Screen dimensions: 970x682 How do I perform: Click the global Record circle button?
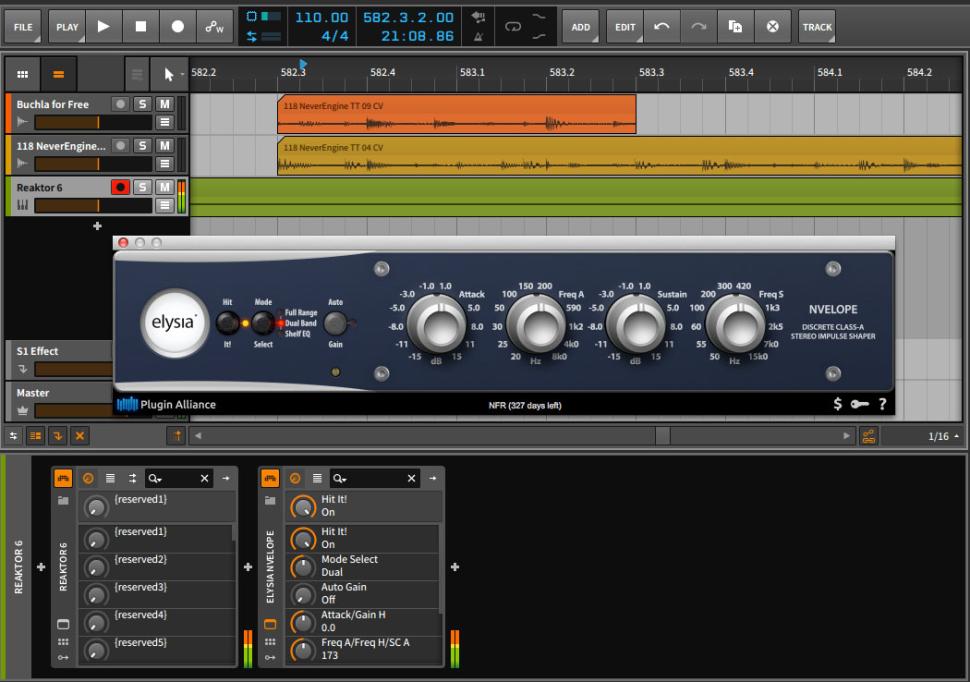coord(177,27)
